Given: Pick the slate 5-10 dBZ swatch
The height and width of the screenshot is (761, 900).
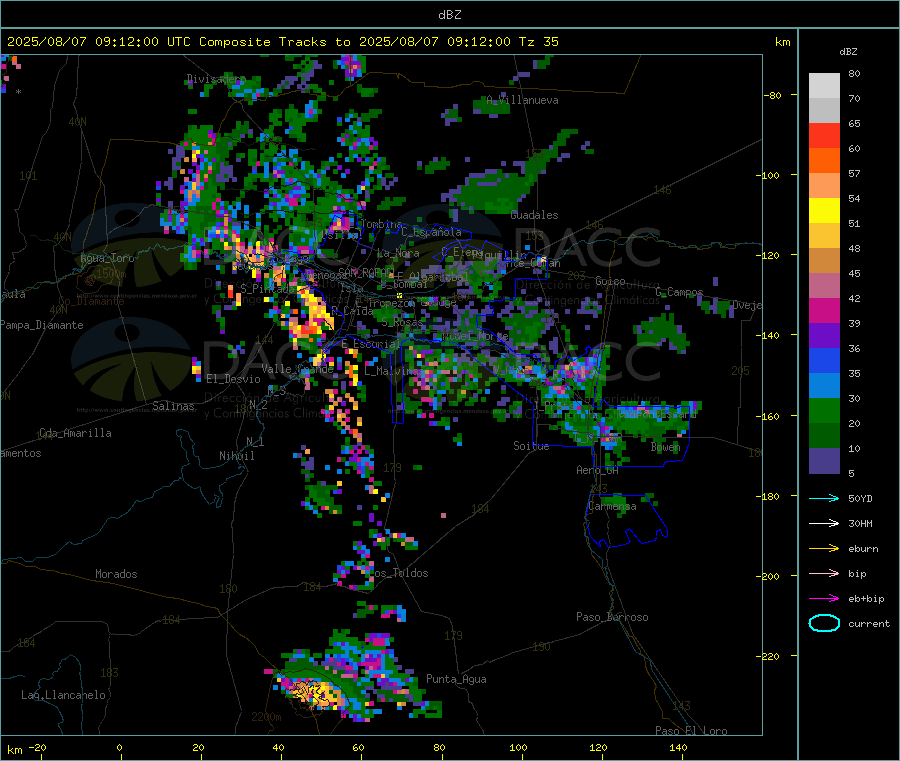Looking at the screenshot, I should [824, 461].
